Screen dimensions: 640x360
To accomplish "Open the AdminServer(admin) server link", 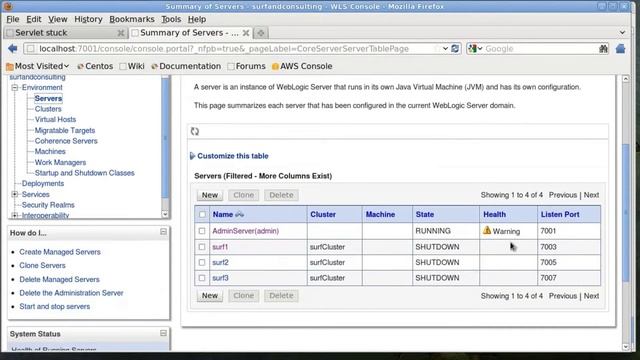I will (x=246, y=231).
